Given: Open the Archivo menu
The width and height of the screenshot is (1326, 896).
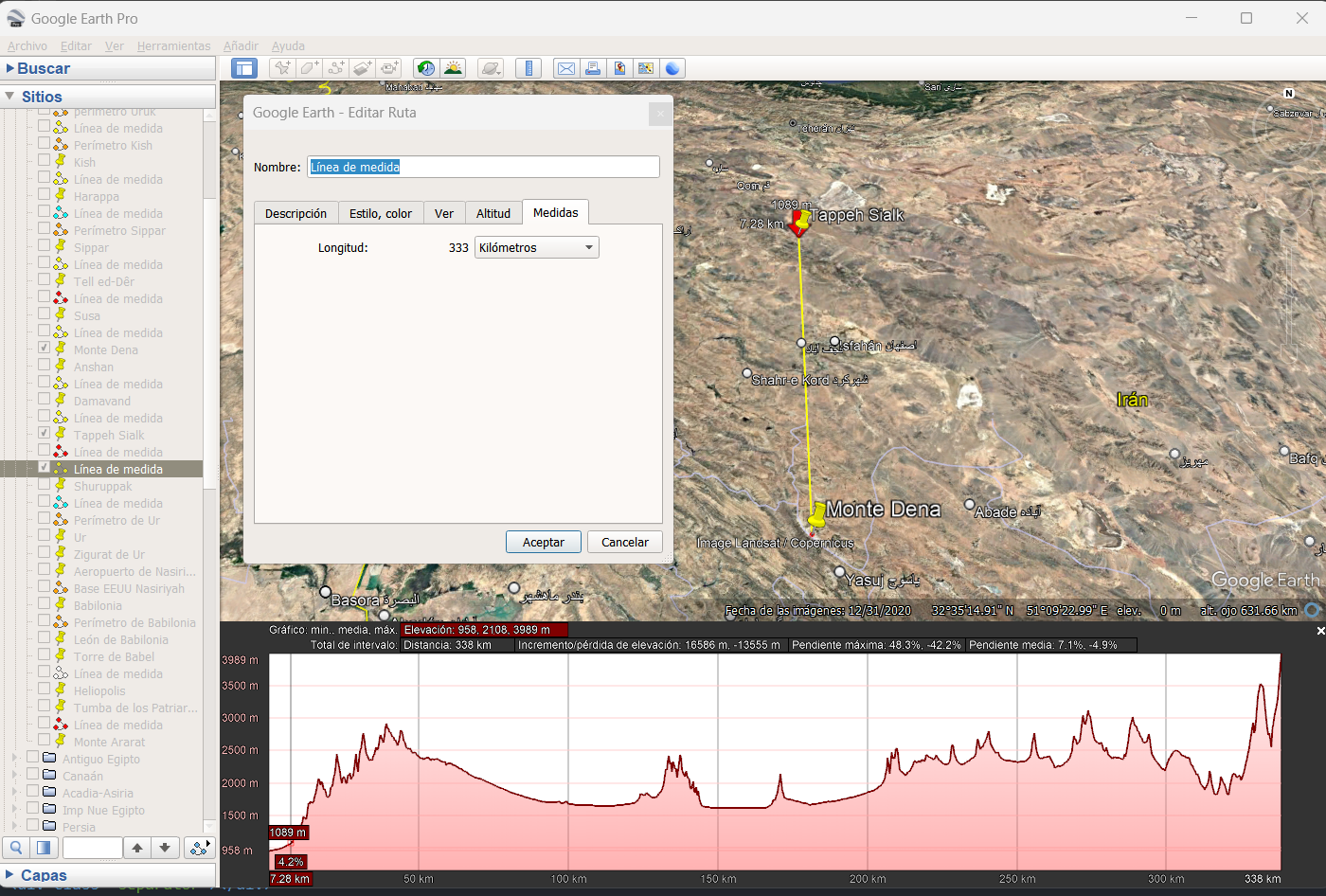Looking at the screenshot, I should (x=27, y=45).
